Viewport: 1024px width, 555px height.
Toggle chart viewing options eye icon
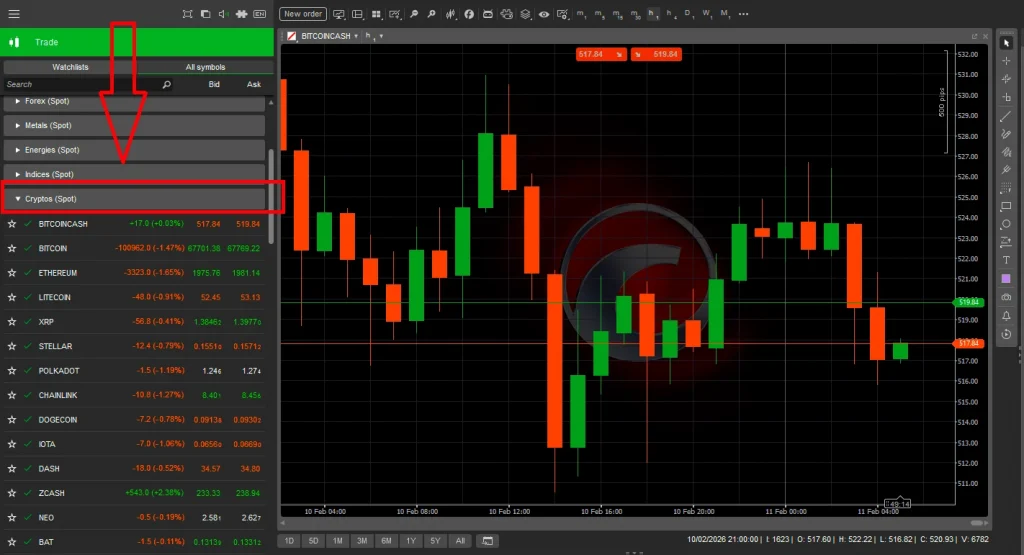pos(543,14)
